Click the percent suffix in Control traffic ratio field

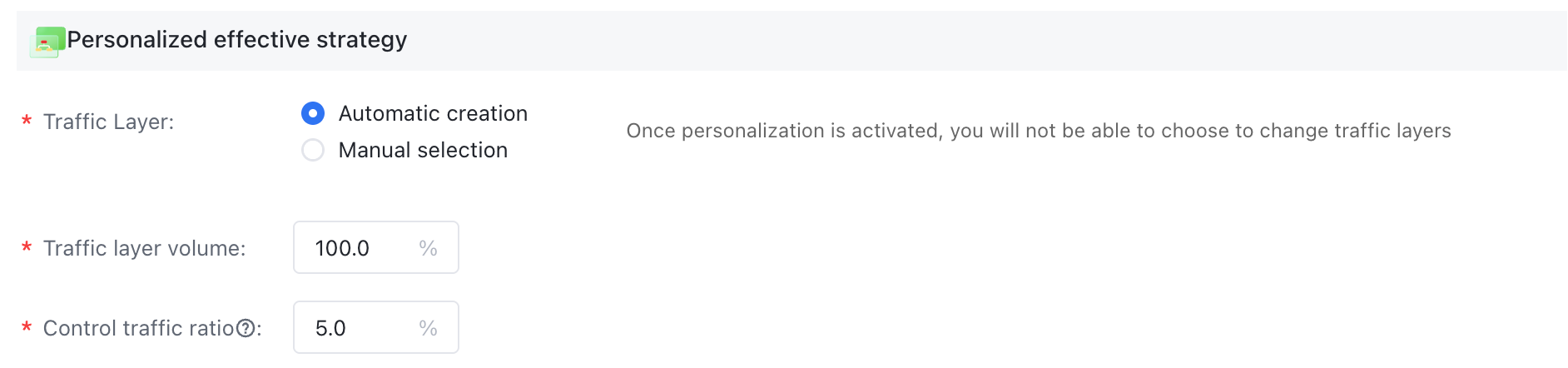(429, 328)
